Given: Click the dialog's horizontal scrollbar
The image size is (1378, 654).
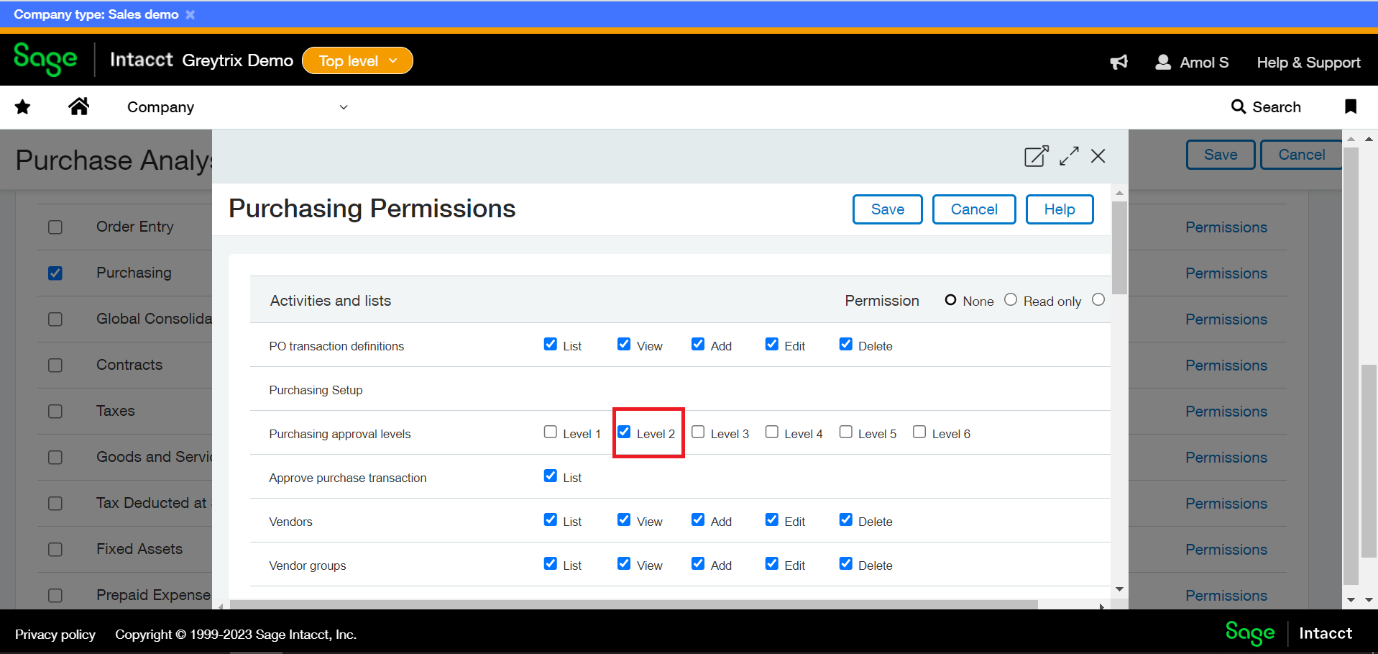Looking at the screenshot, I should (x=633, y=605).
